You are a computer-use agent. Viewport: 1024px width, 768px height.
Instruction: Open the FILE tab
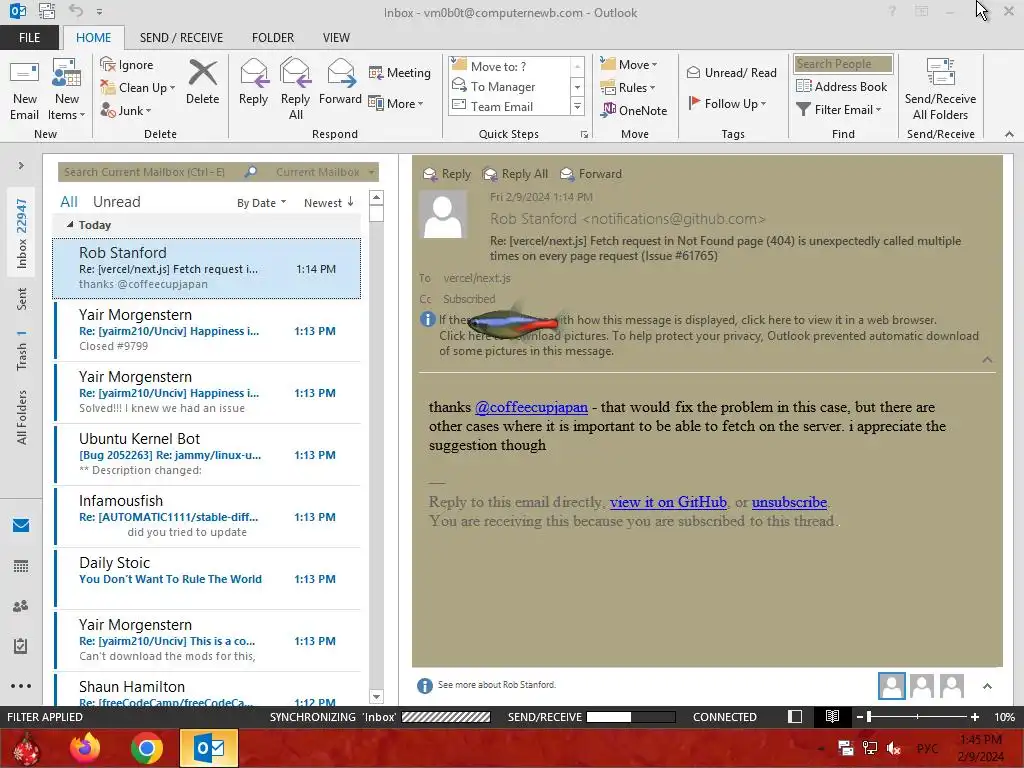pos(29,37)
